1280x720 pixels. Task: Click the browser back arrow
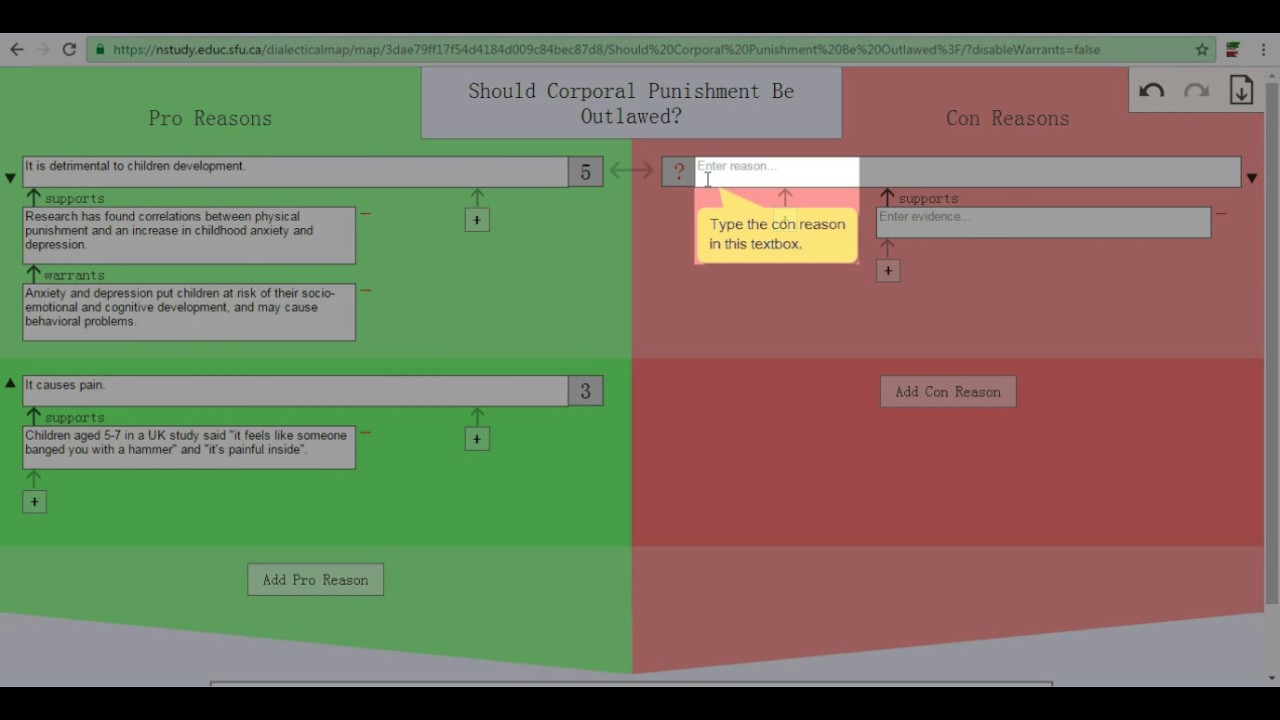(x=17, y=49)
